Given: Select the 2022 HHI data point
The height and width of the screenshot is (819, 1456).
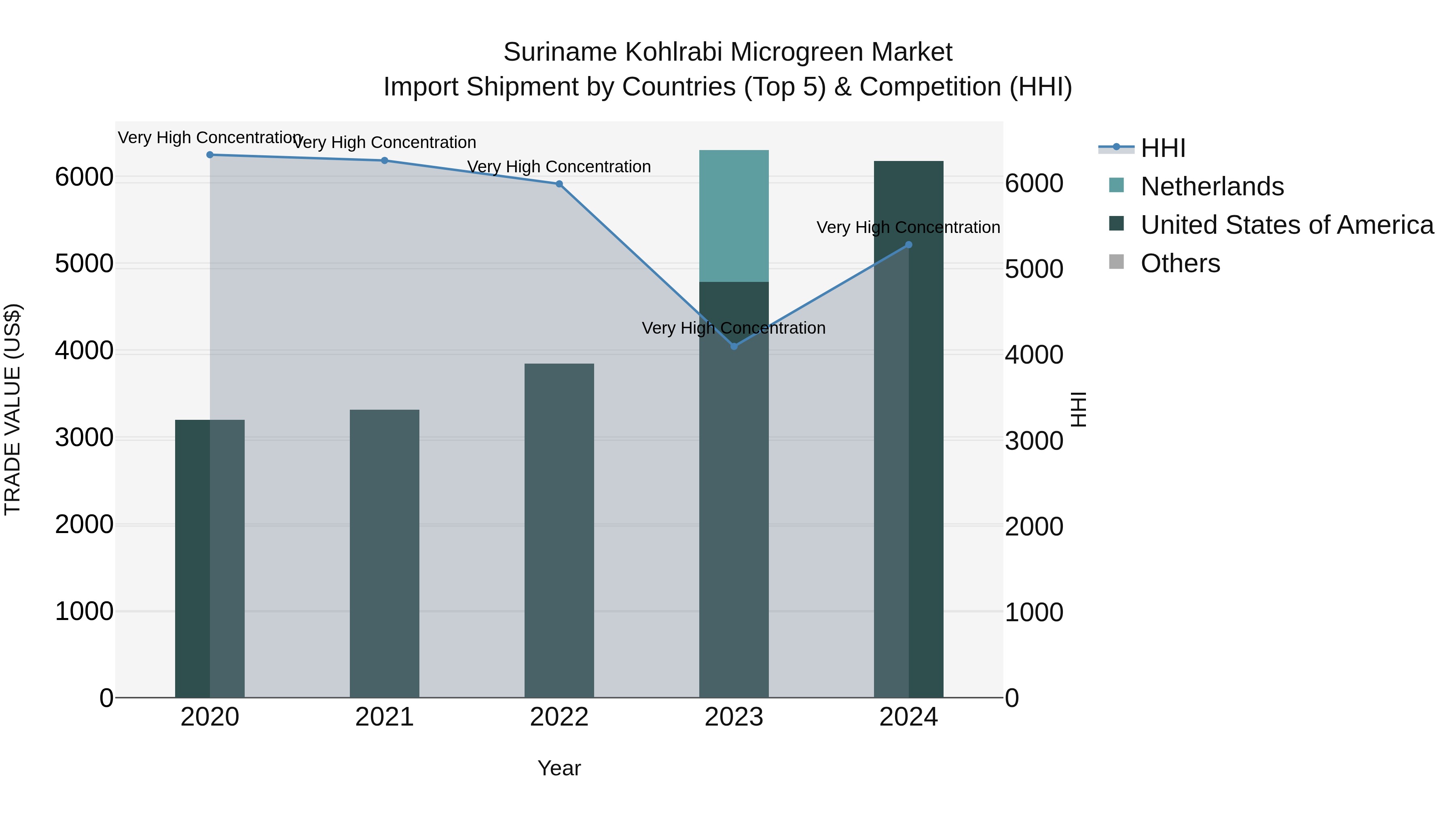Looking at the screenshot, I should 559,184.
